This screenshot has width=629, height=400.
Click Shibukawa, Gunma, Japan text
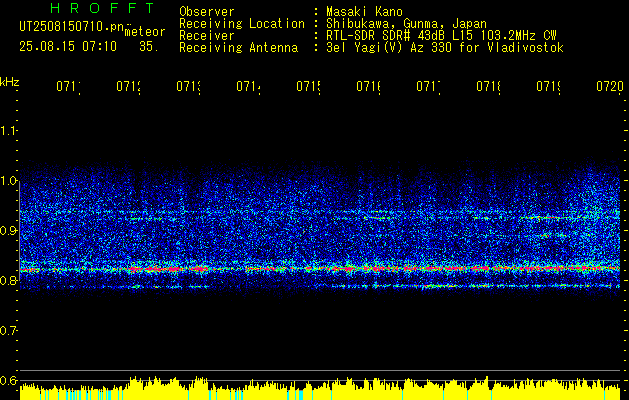[406, 24]
